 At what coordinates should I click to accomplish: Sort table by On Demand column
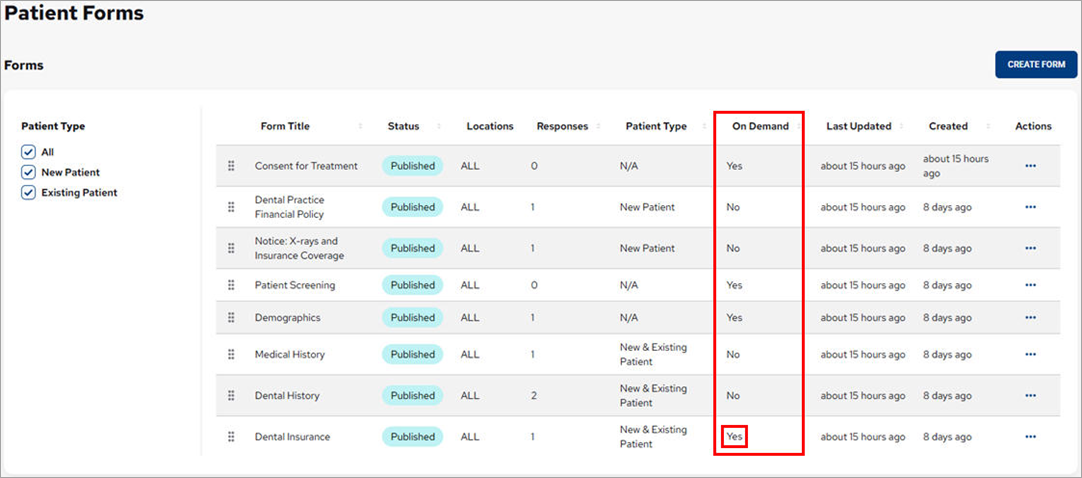(x=760, y=127)
